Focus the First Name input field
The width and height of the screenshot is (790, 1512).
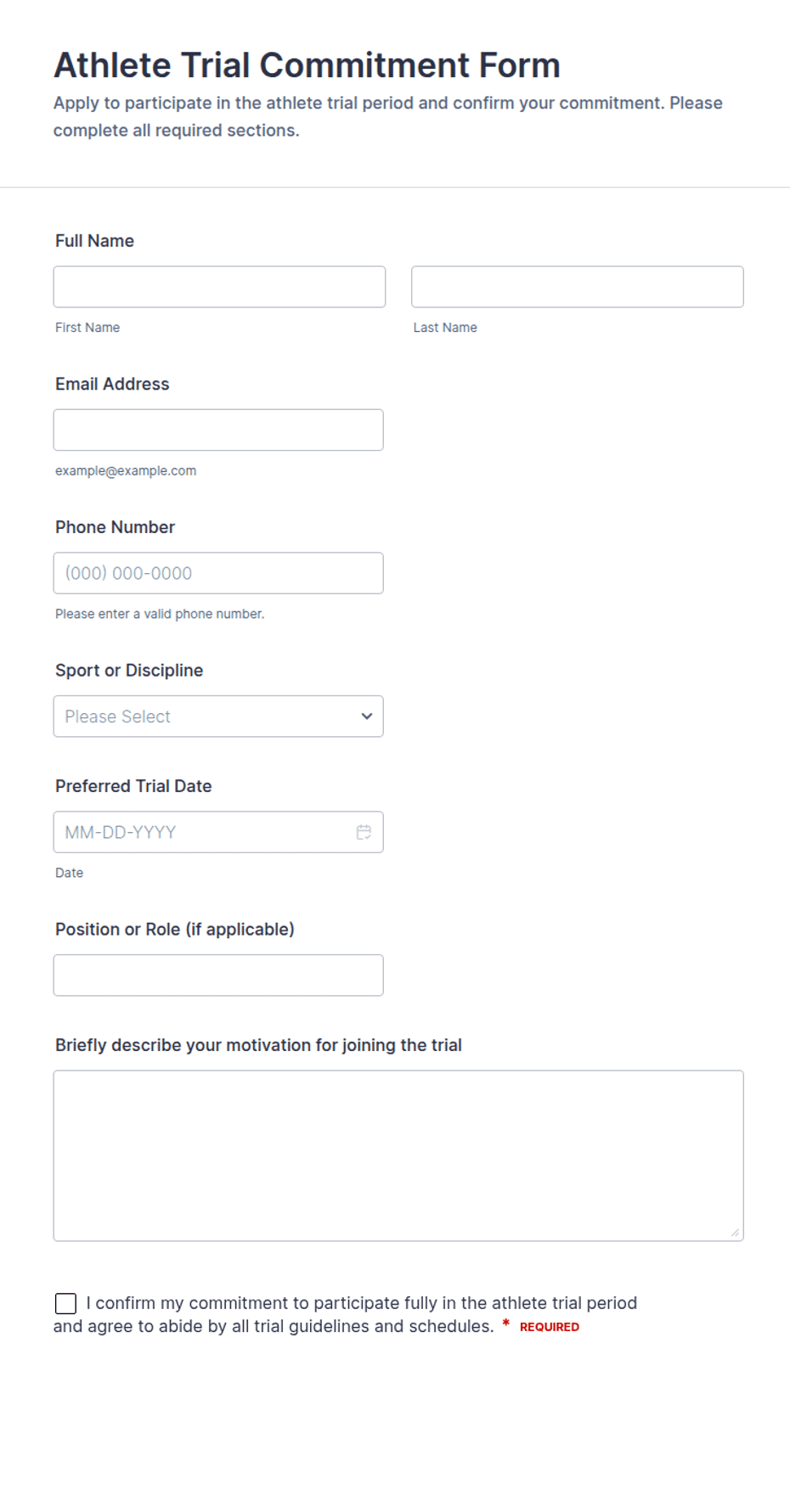pos(219,287)
